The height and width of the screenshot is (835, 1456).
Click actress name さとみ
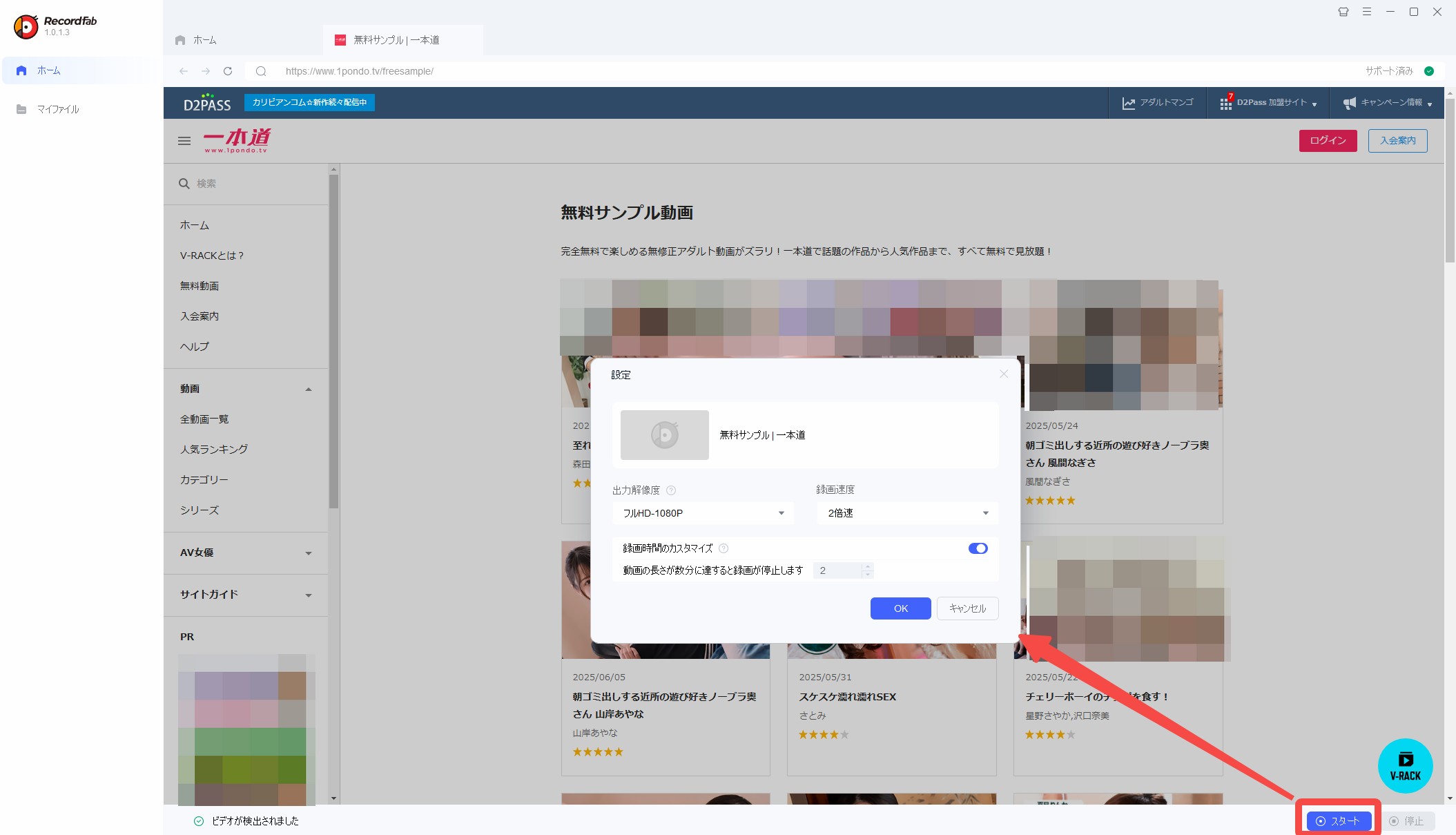click(813, 716)
